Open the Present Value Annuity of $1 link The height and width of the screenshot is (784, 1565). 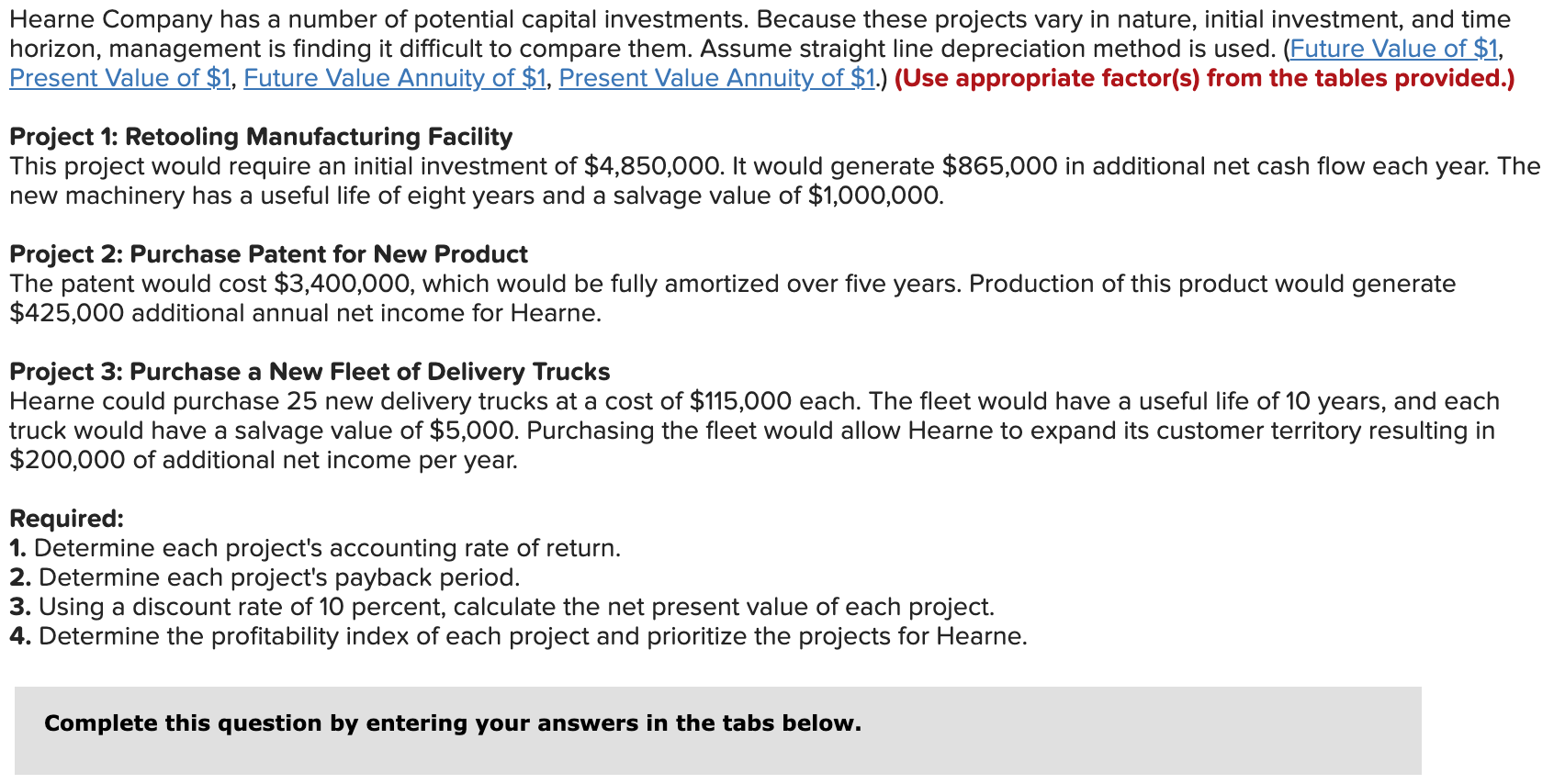(716, 78)
